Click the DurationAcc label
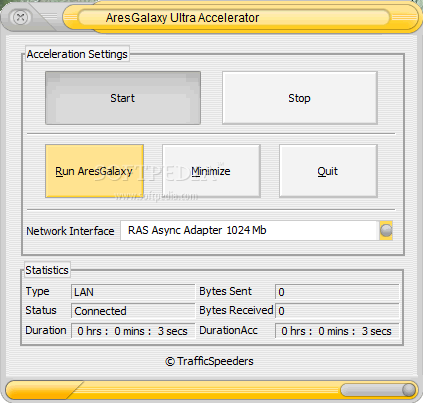 (x=228, y=330)
